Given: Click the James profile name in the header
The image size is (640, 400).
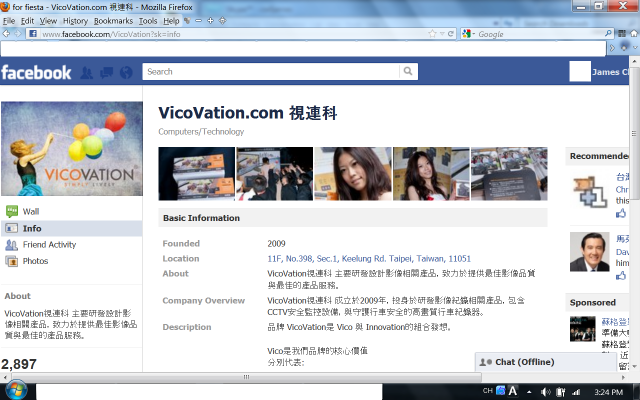Looking at the screenshot, I should (611, 72).
